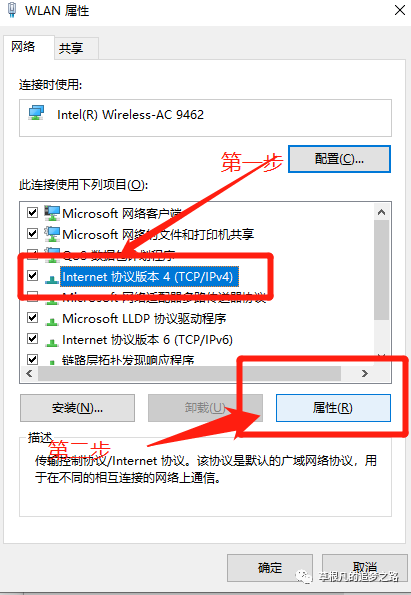Screen dimensions: 411x595
Task: Click the Microsoft LLDP driver icon
Action: [52, 321]
